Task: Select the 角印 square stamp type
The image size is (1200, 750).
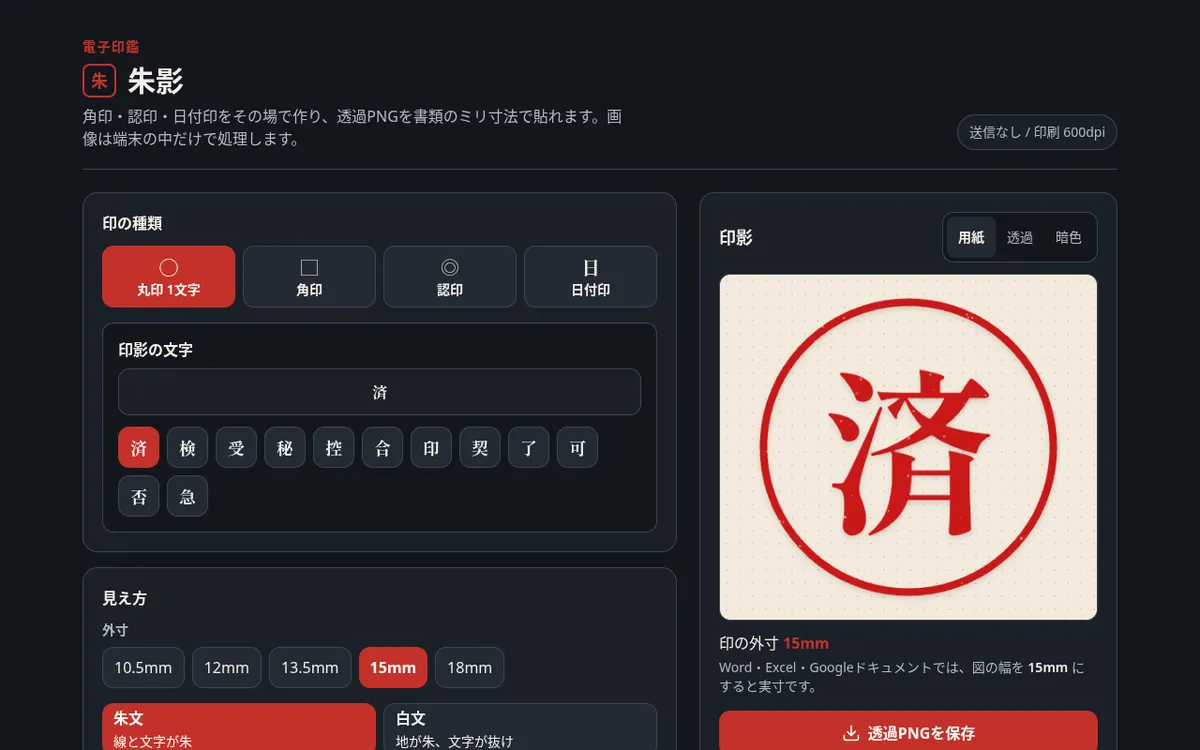Action: (309, 277)
